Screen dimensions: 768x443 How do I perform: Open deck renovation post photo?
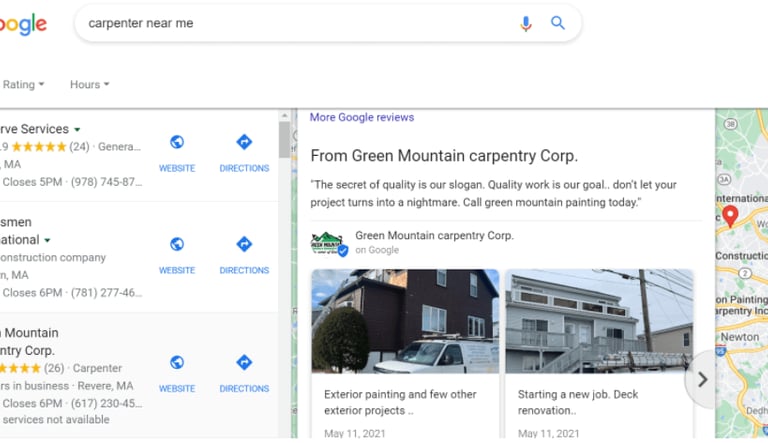click(x=599, y=320)
